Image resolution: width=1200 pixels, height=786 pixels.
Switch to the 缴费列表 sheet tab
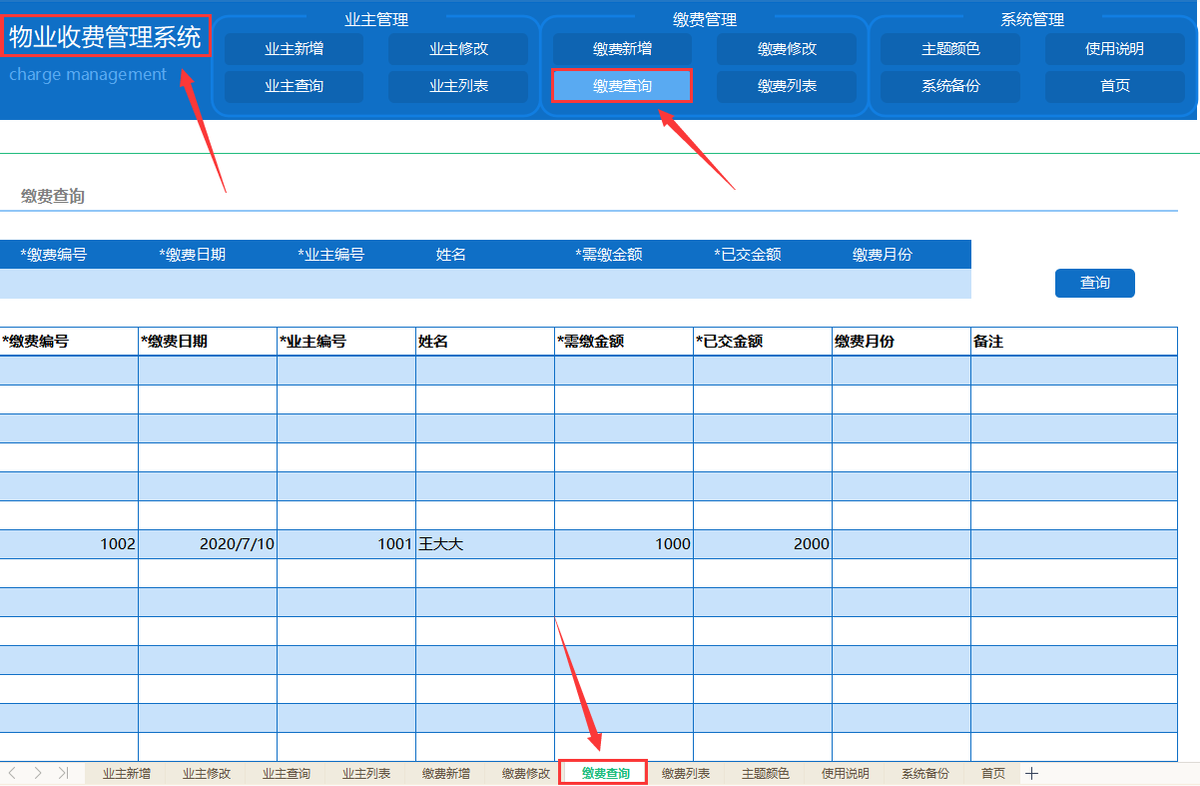(685, 773)
